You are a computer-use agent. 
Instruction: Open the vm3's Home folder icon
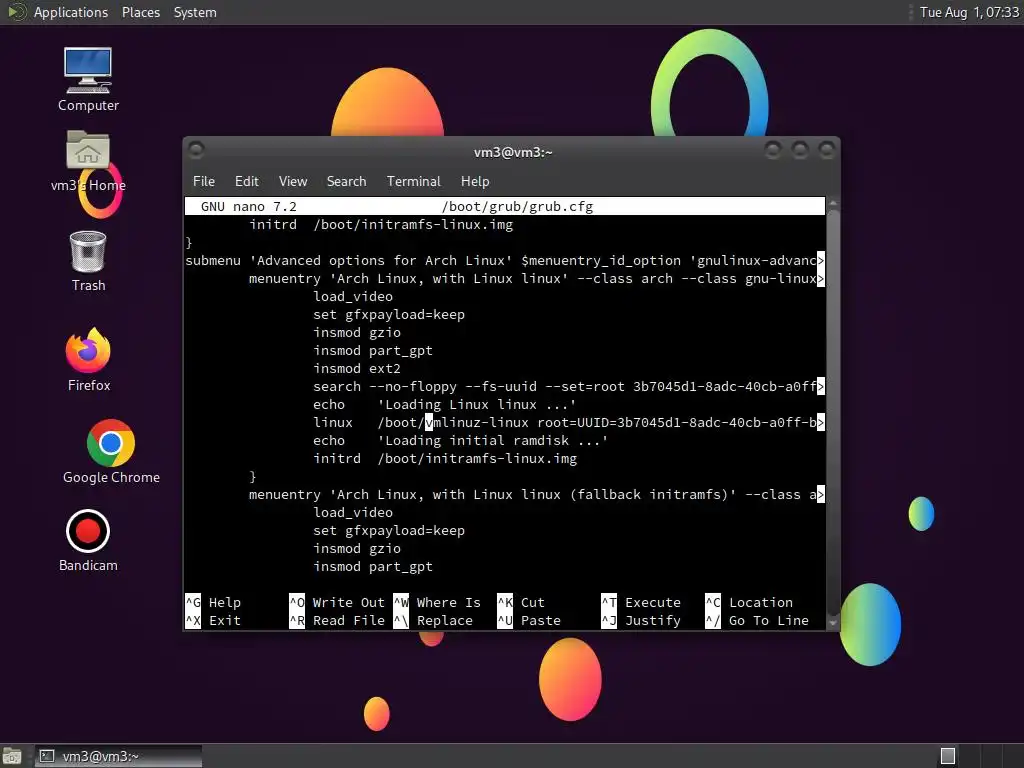click(88, 161)
